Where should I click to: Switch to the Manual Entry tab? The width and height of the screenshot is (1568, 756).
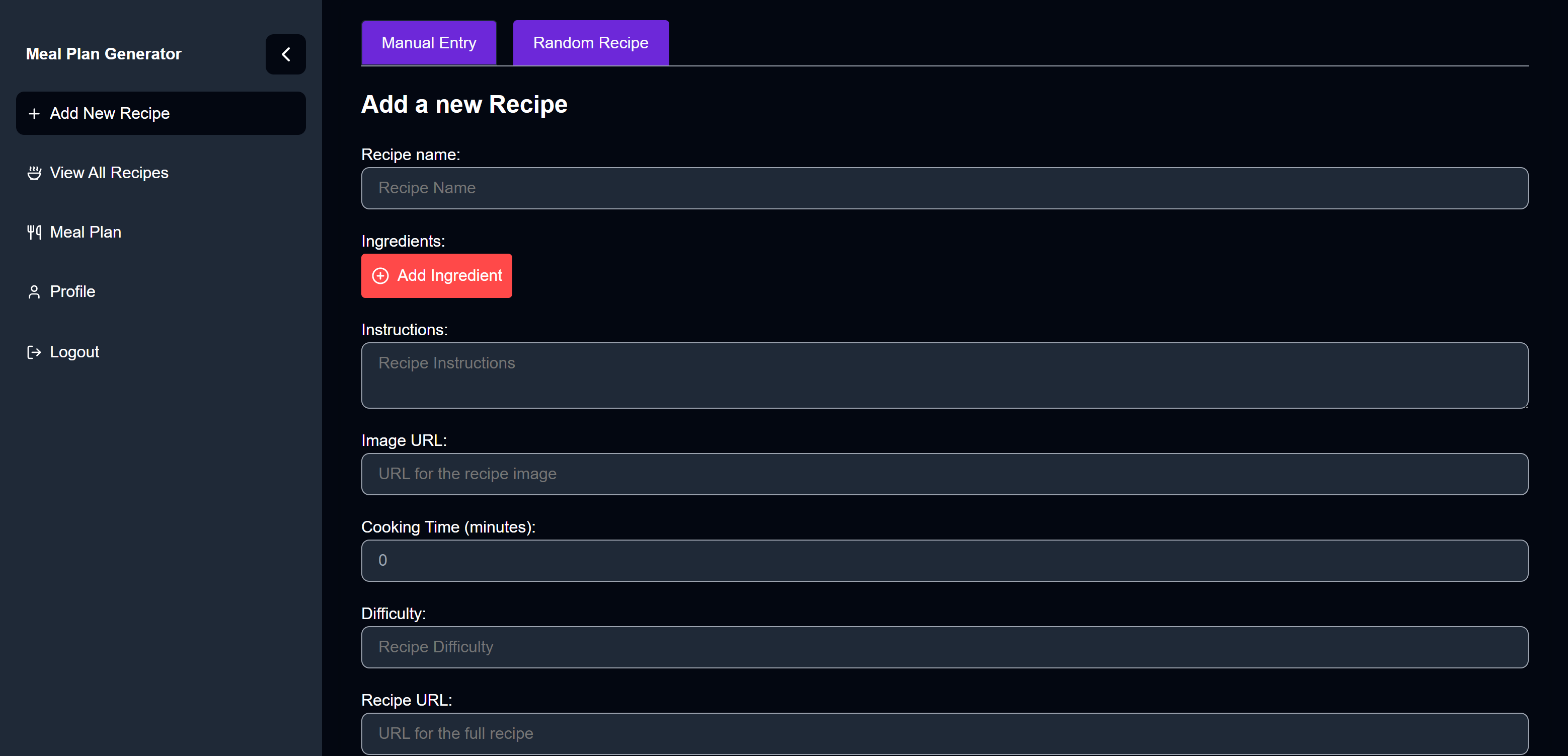click(429, 43)
